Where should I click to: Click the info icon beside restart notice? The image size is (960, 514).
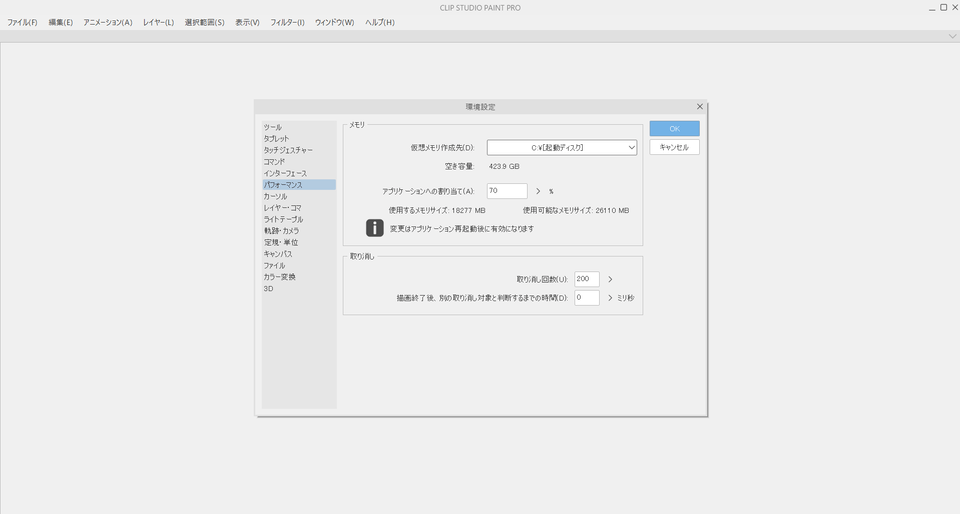[x=374, y=228]
